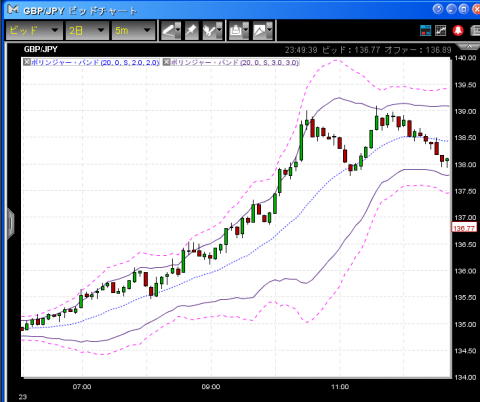Remove the Bollinger Band (20, 0, S, 2.0, 2.0) indicator
The width and height of the screenshot is (480, 402).
pyautogui.click(x=27, y=62)
